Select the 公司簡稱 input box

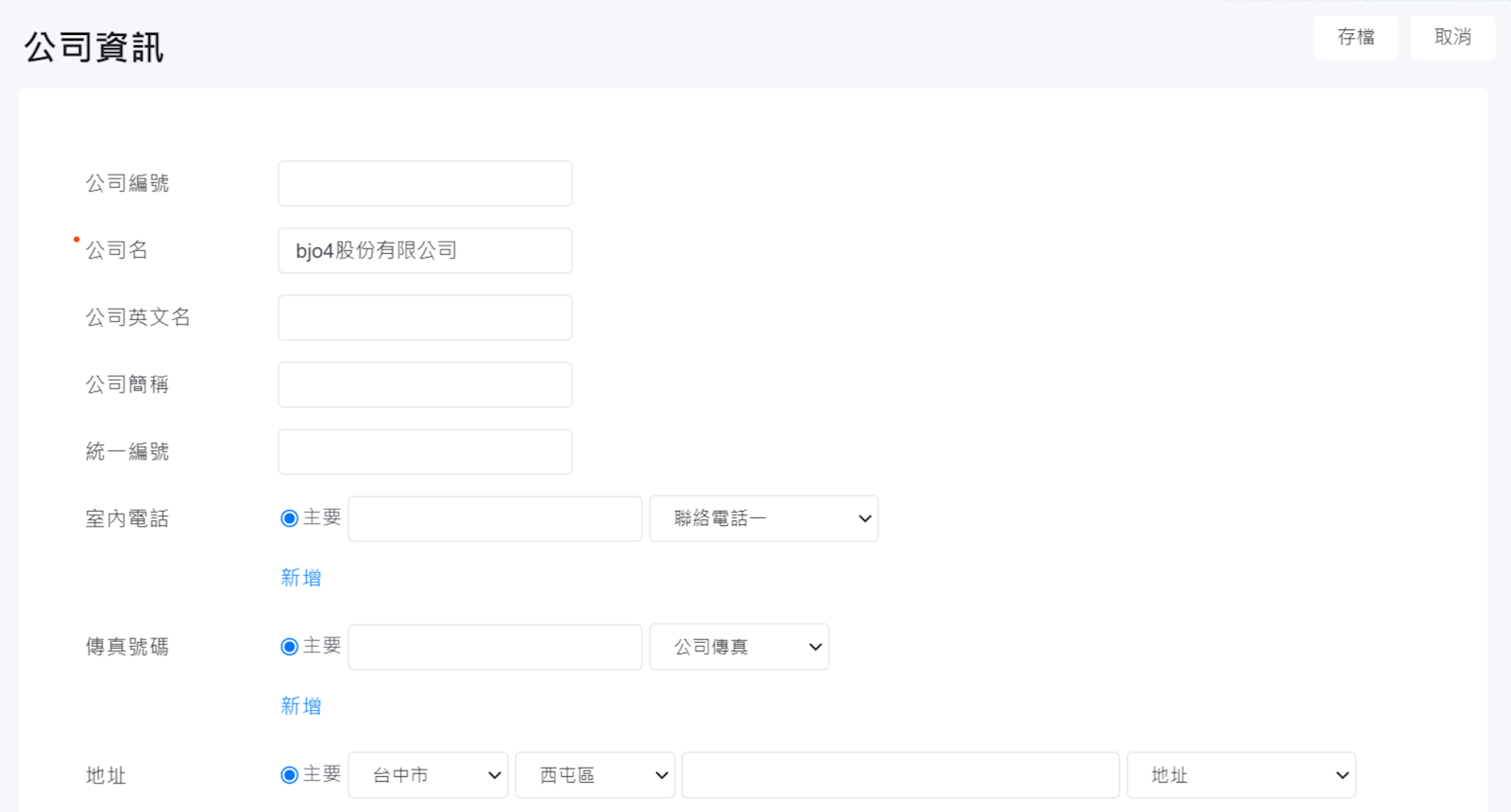click(425, 384)
